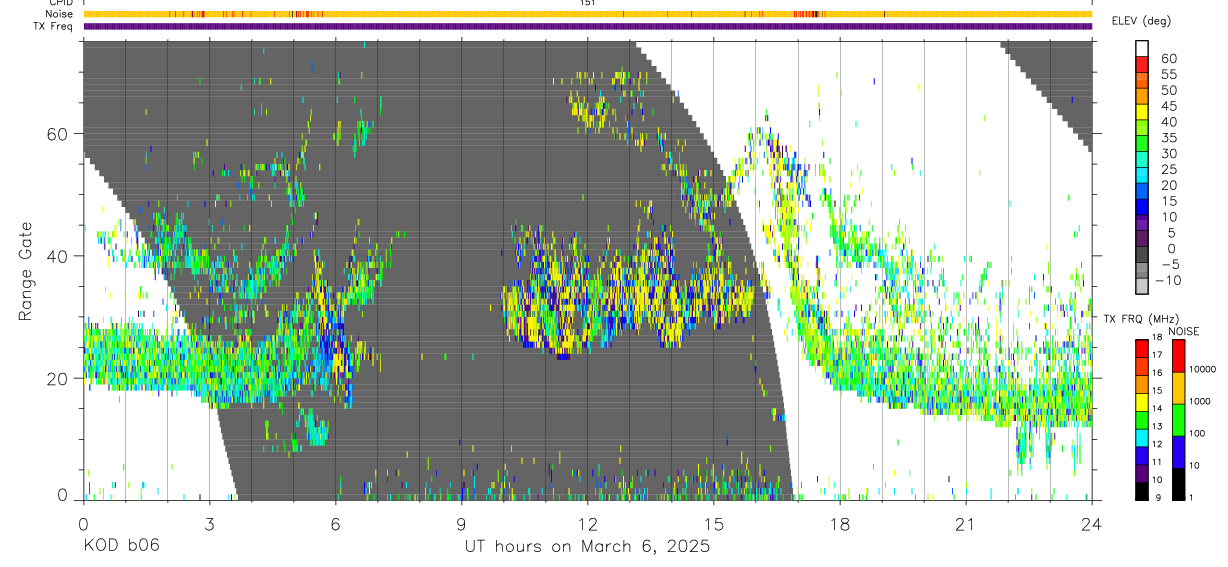Click the x-axis tick label '6'
This screenshot has height=567, width=1228.
tap(335, 524)
